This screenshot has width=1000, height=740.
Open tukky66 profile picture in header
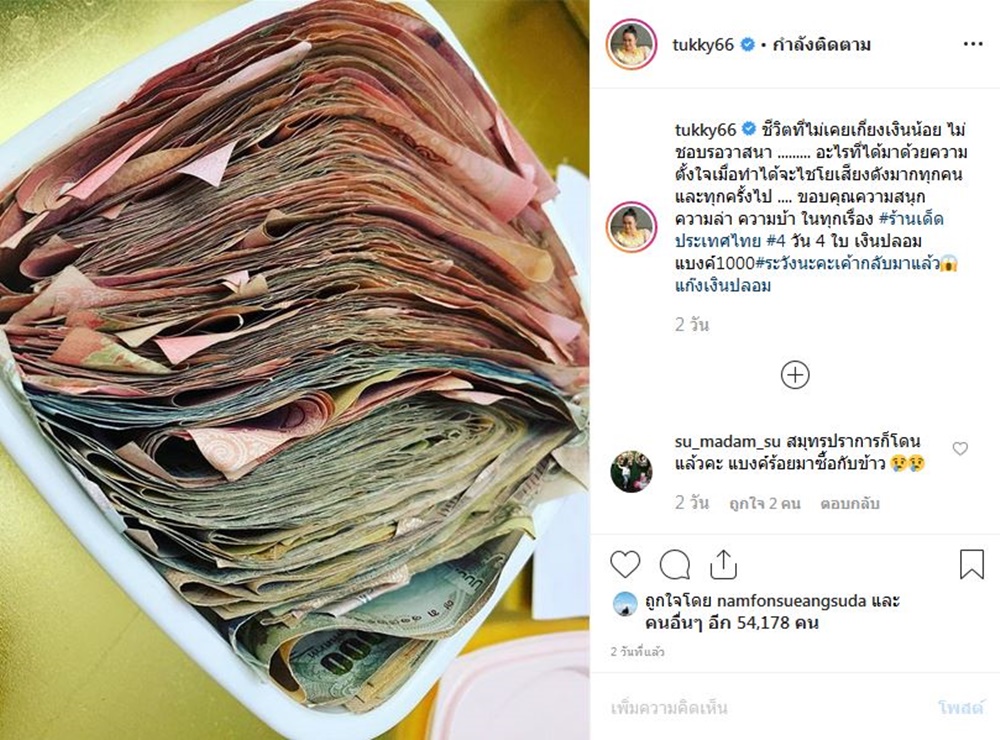tap(631, 44)
